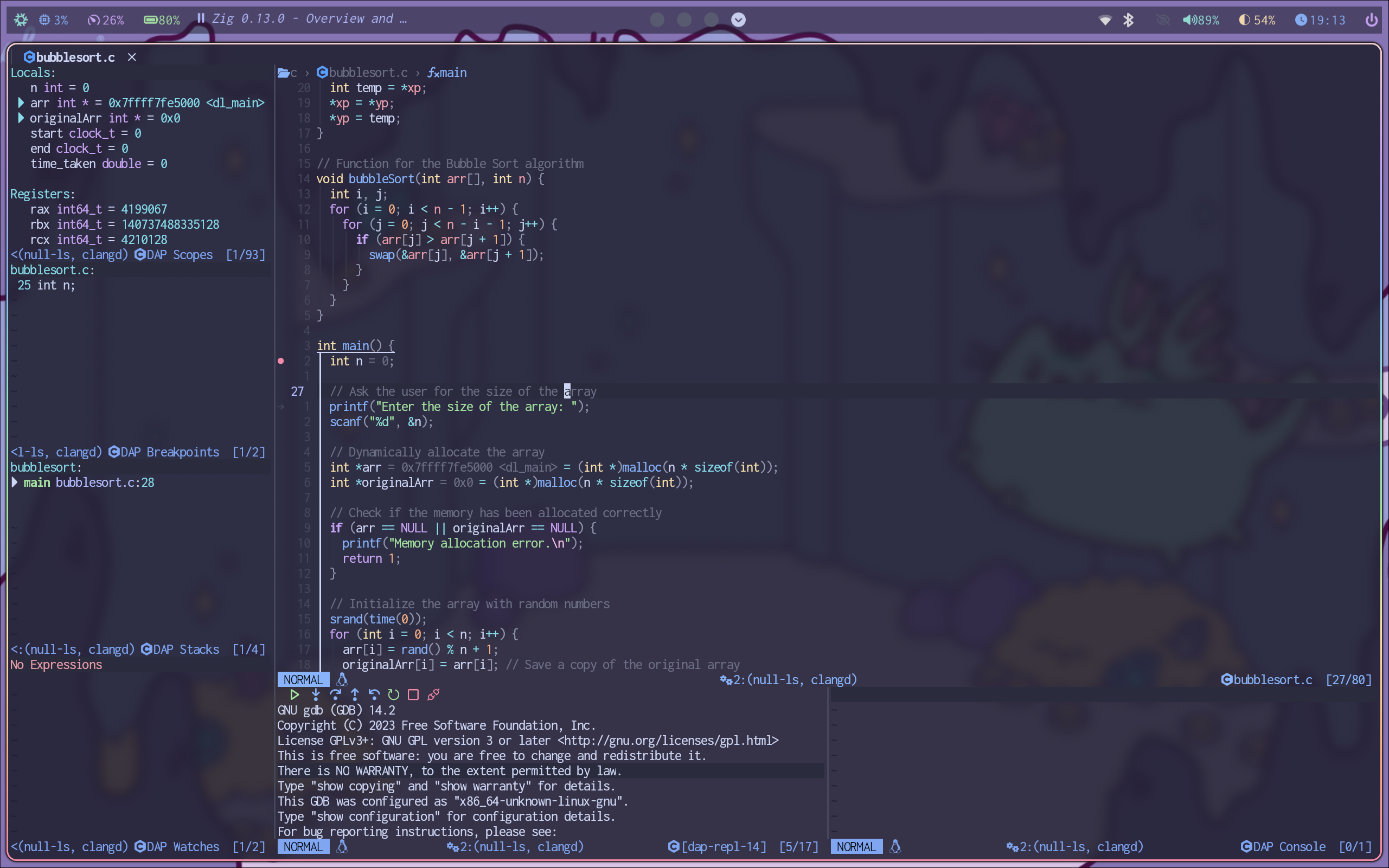Click the '25 int n;' breakpoint entry
Screen dimensions: 1389x868
(46, 285)
